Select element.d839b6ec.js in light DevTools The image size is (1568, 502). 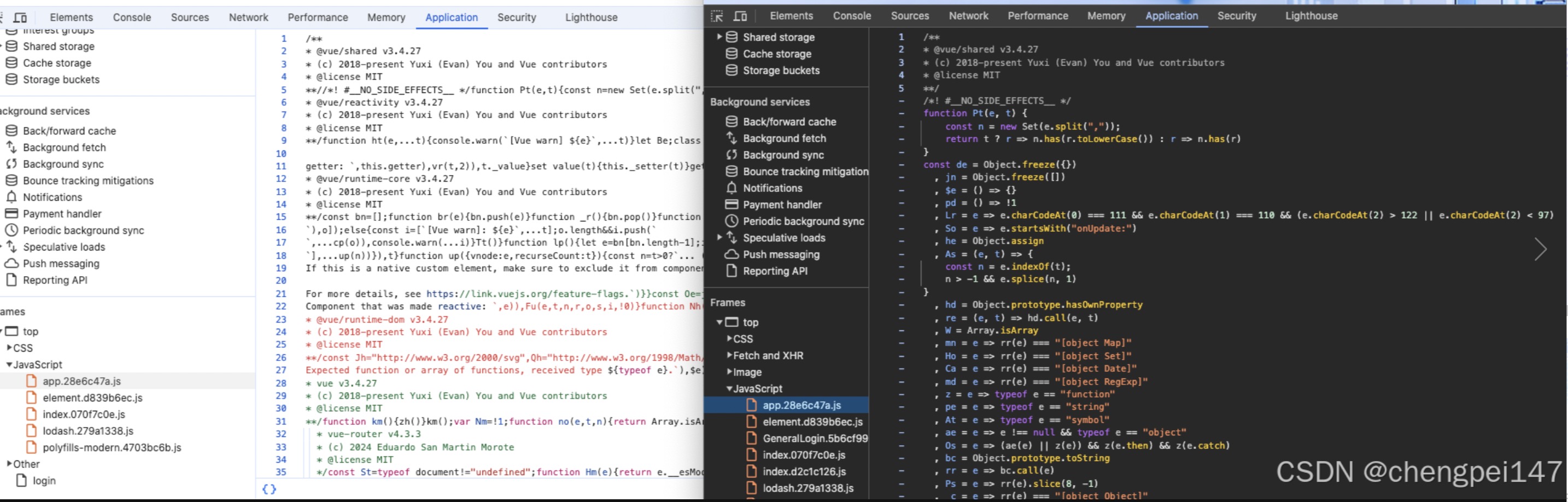(x=92, y=398)
